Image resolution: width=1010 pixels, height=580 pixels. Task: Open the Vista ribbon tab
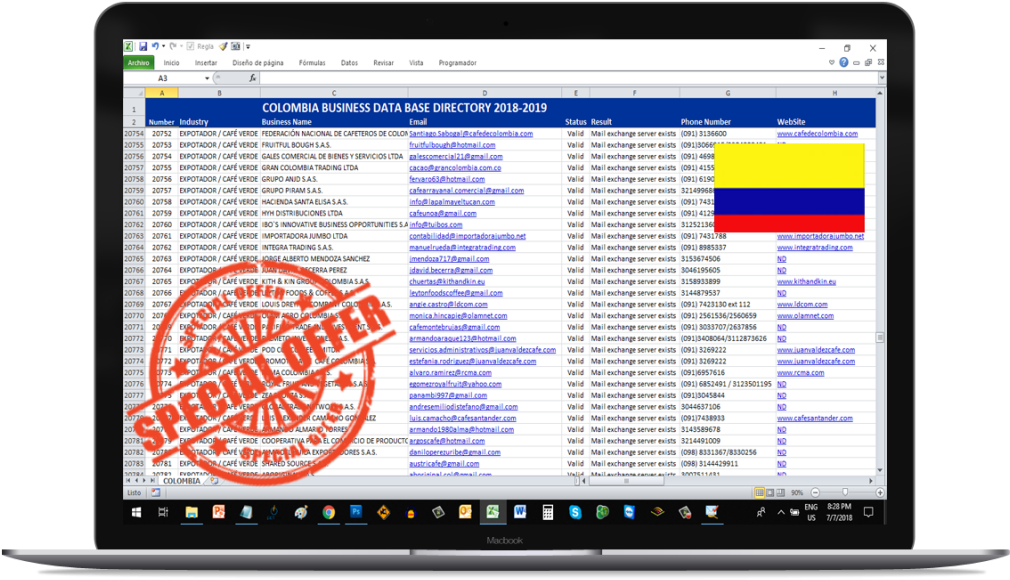pyautogui.click(x=416, y=63)
